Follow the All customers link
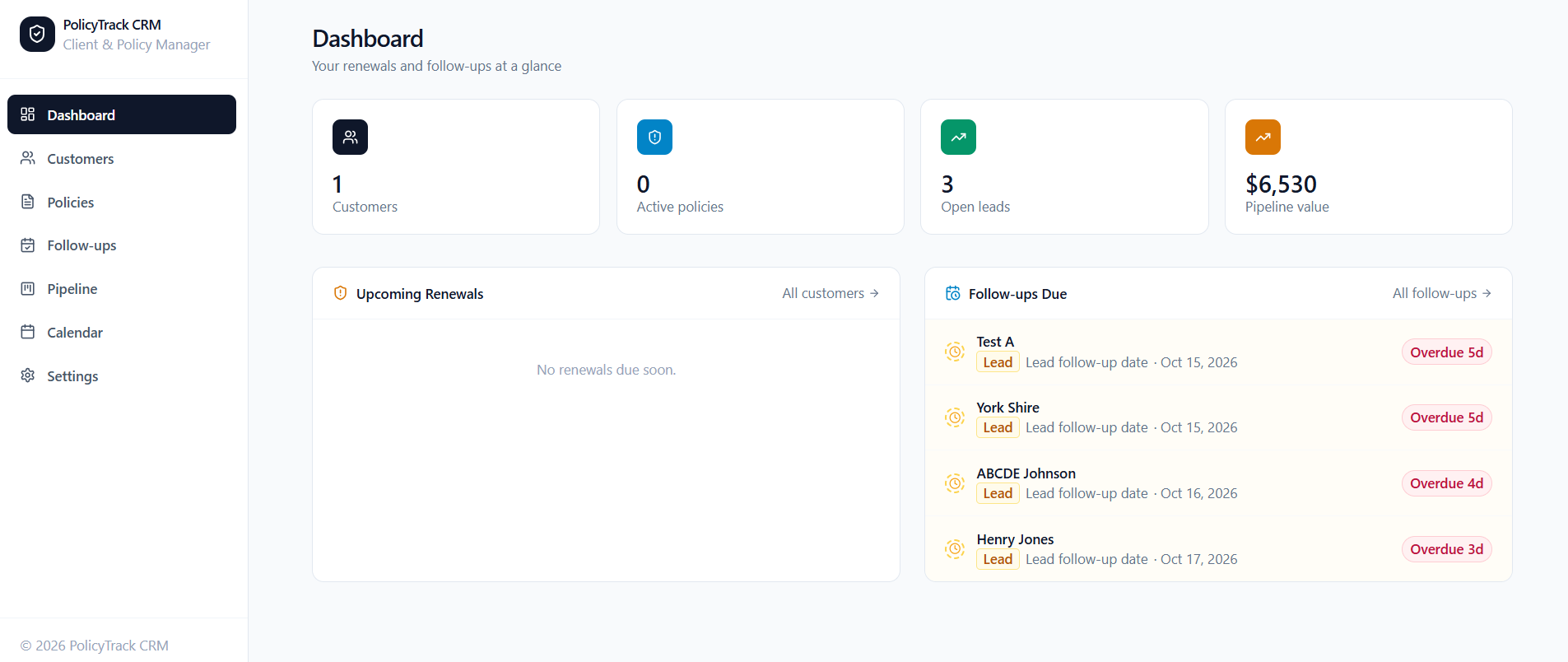1568x662 pixels. pyautogui.click(x=831, y=293)
